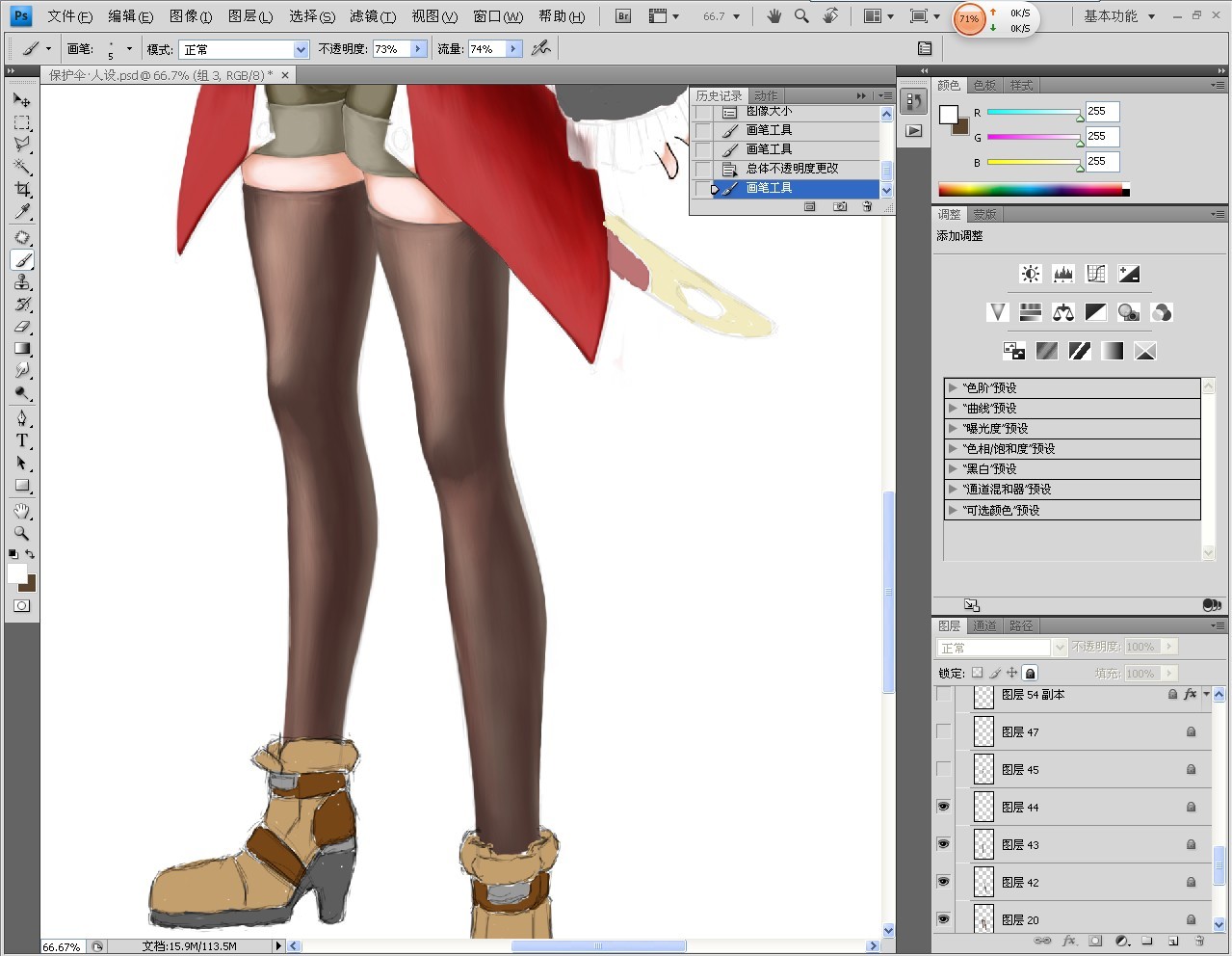
Task: Toggle visibility of layer 图层 42
Action: (944, 882)
